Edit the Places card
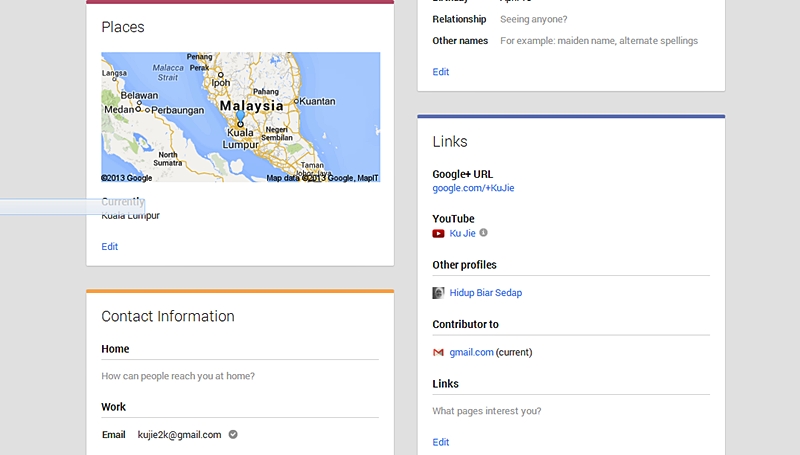The height and width of the screenshot is (455, 800). point(109,246)
